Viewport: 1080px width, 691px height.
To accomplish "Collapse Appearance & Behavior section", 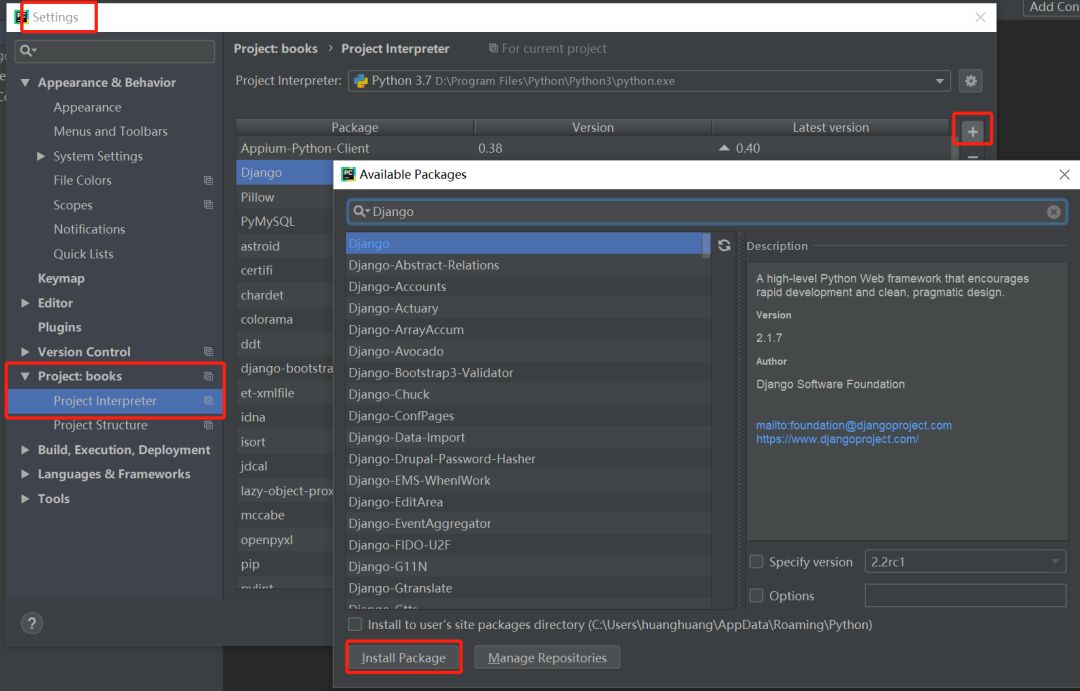I will (x=25, y=83).
